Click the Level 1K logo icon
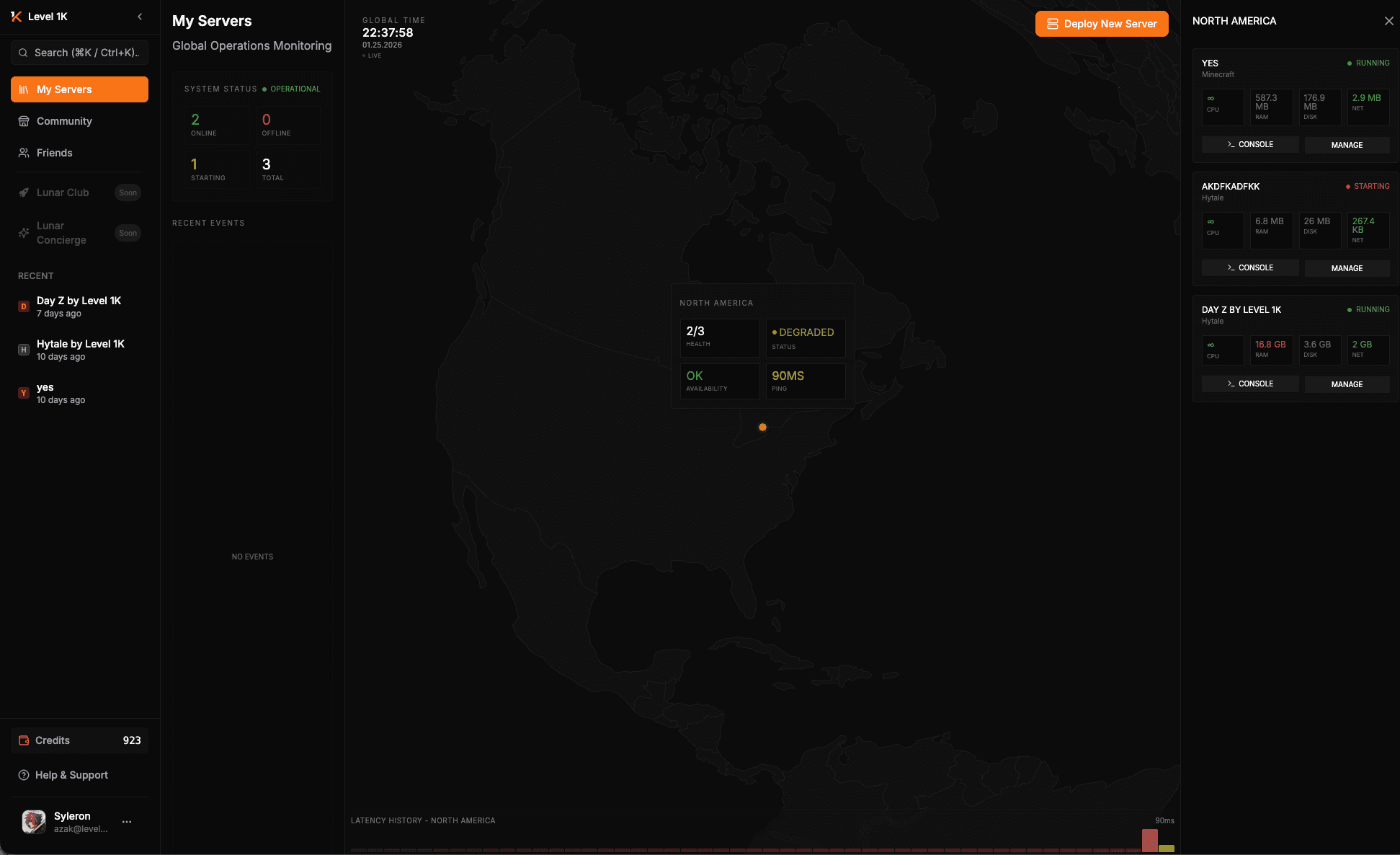This screenshot has width=1400, height=855. [x=15, y=16]
